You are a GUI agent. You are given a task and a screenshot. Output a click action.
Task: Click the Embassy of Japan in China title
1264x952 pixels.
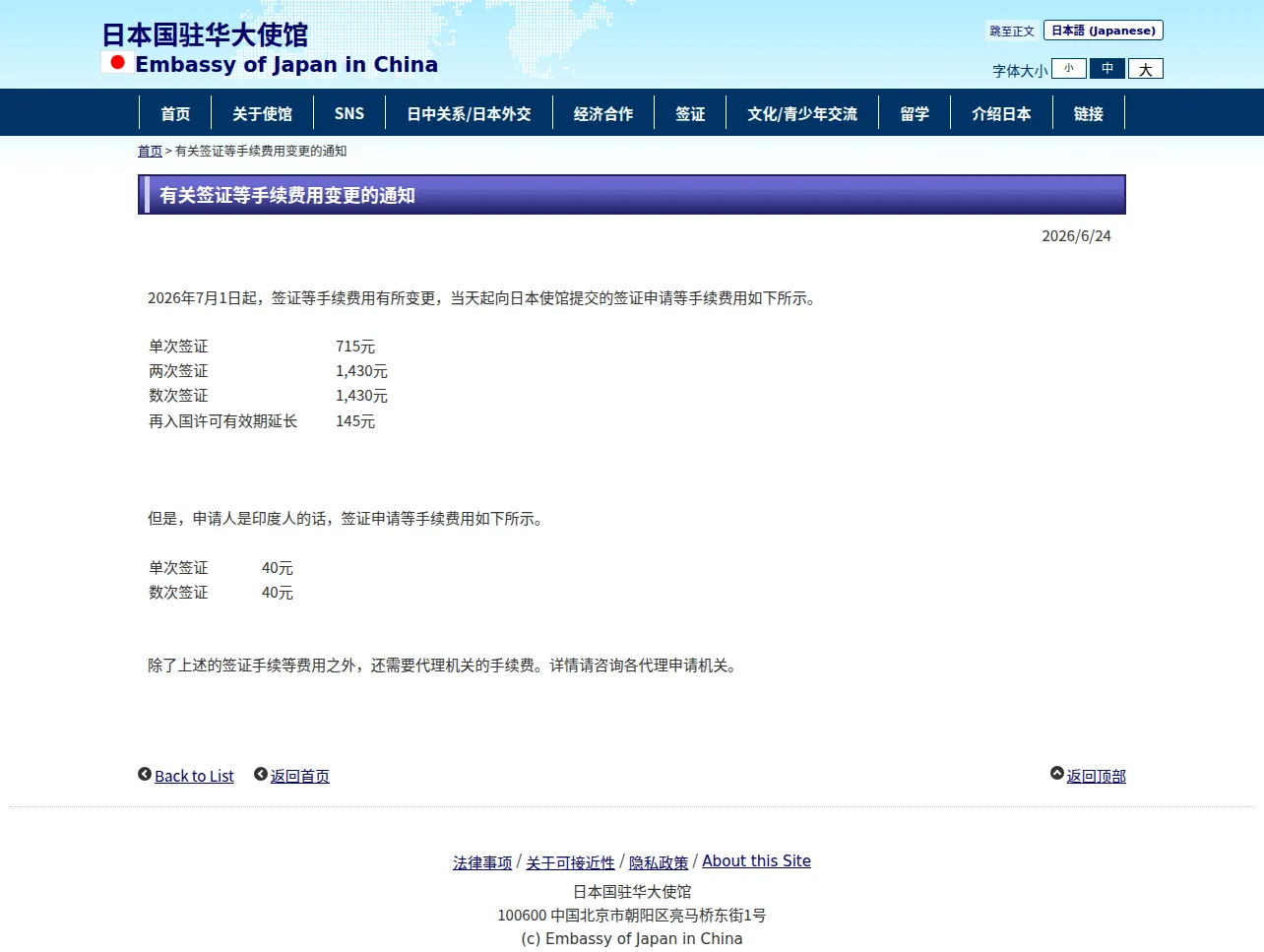286,64
